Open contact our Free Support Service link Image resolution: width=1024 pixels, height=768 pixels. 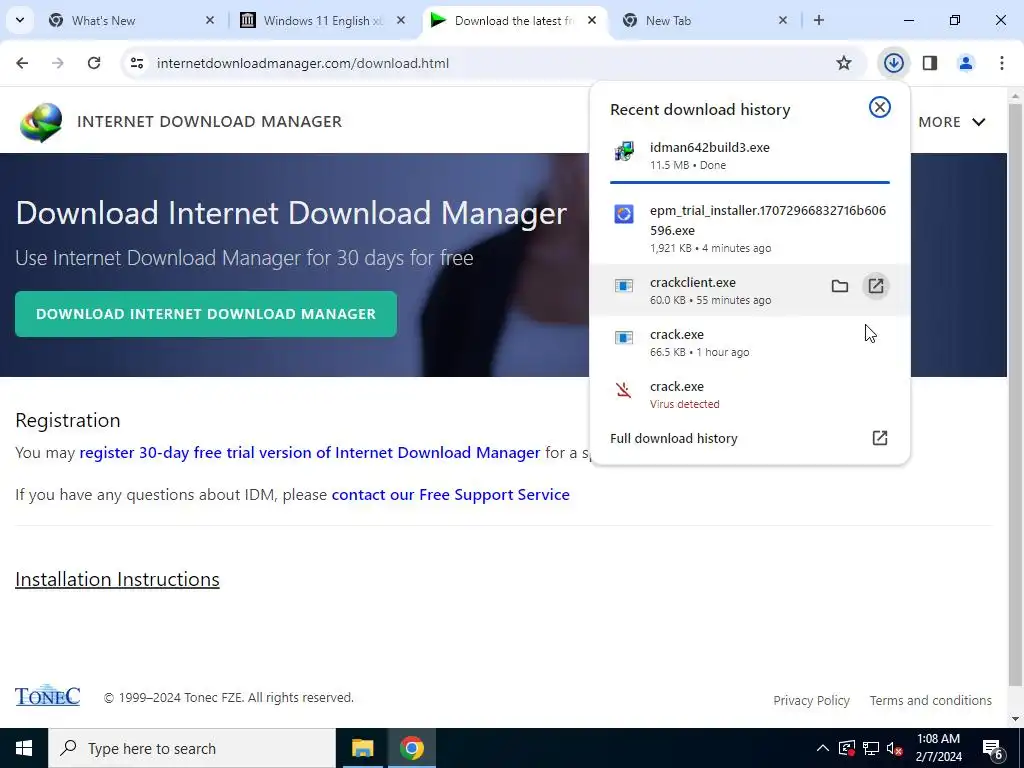tap(451, 494)
